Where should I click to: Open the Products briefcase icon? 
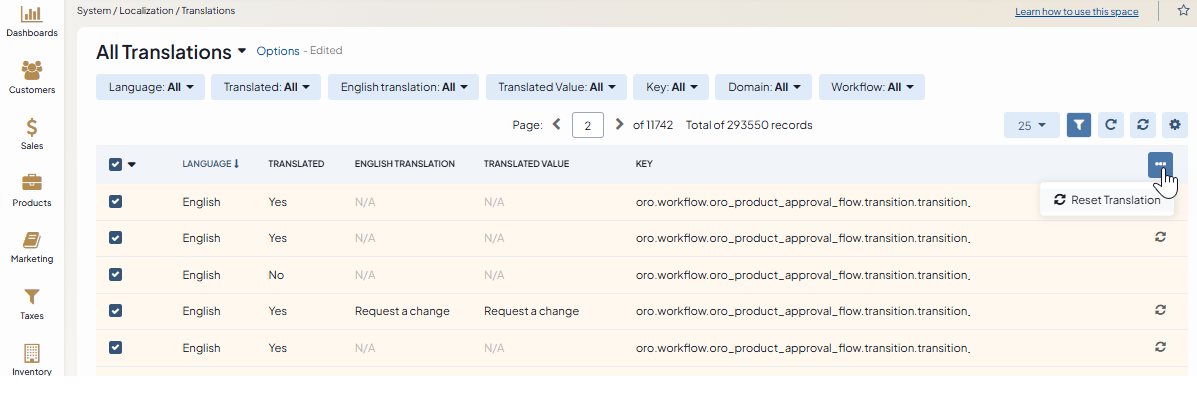[x=32, y=190]
